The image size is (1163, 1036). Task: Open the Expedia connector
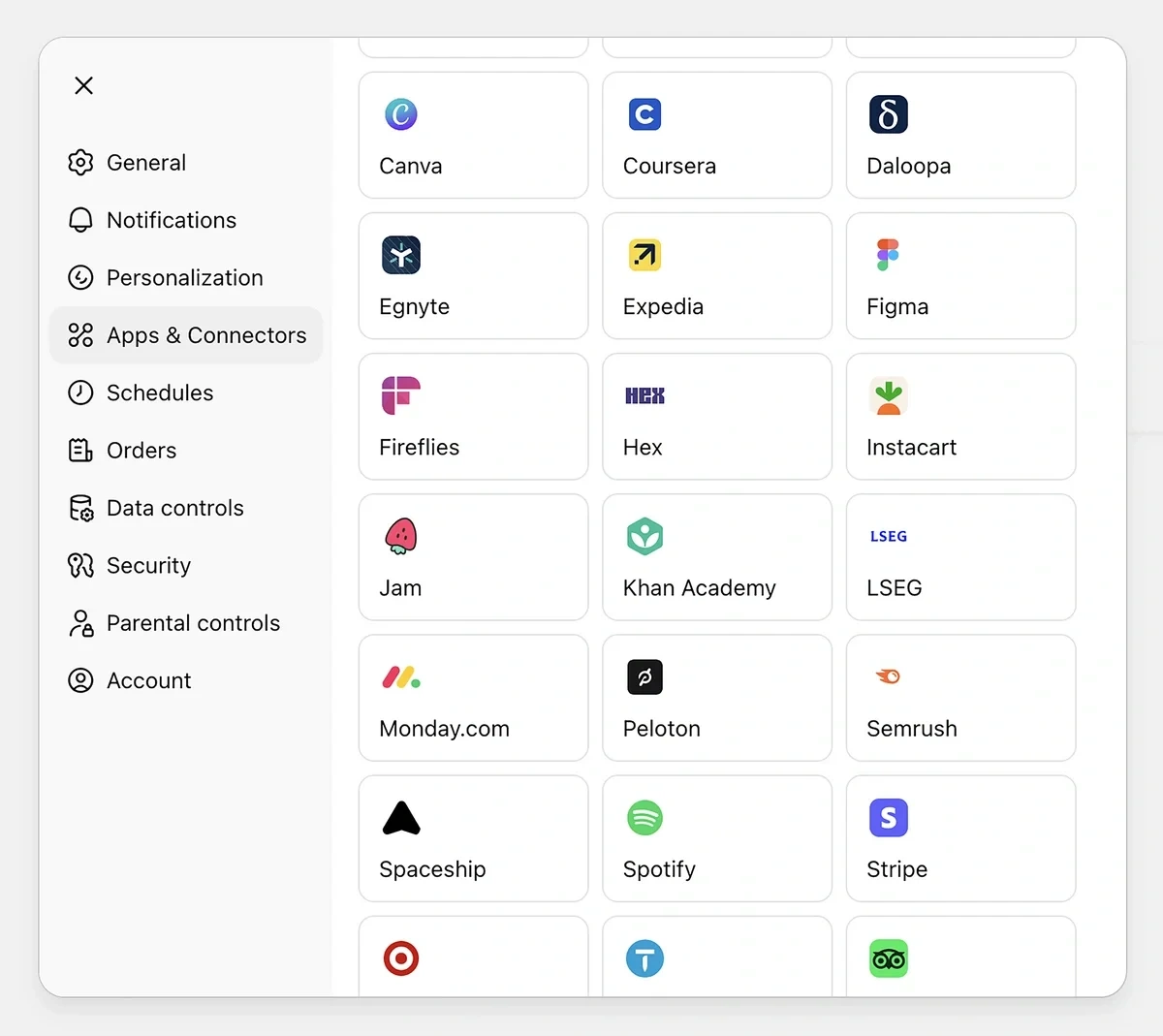pos(716,275)
